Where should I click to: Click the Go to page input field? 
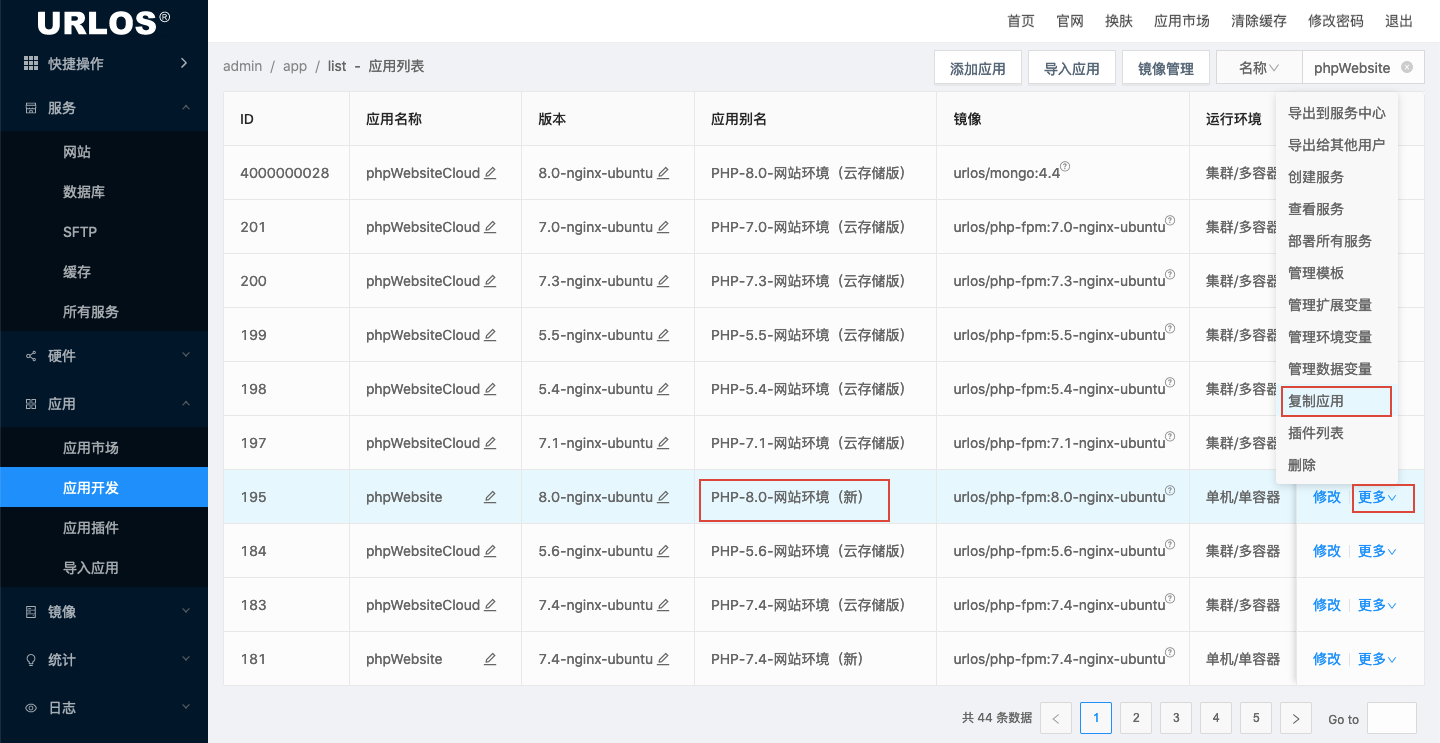coord(1391,718)
